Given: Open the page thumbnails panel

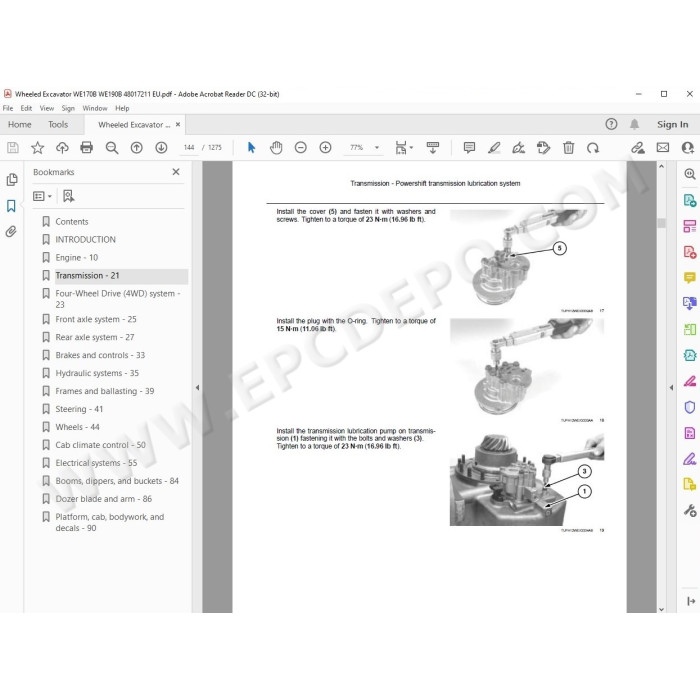Looking at the screenshot, I should [12, 179].
